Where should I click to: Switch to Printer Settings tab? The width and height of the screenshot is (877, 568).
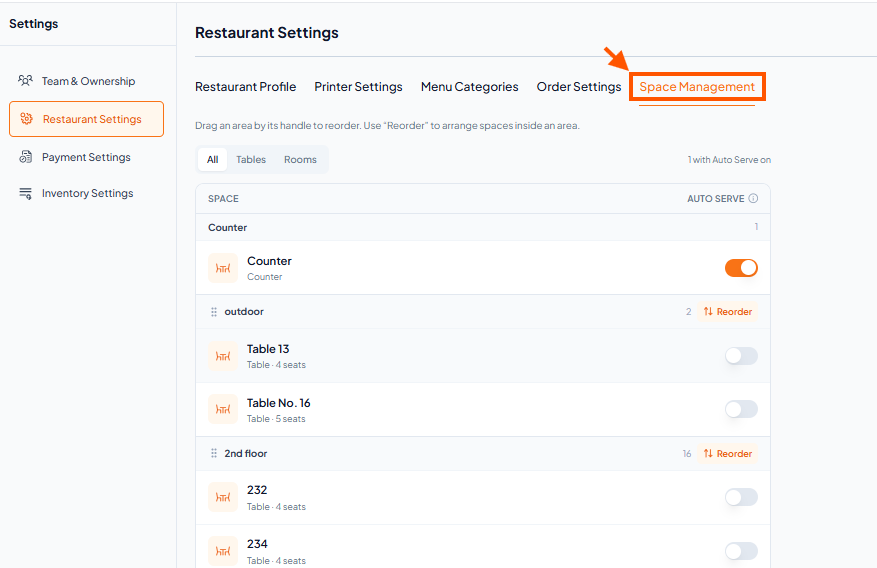(x=358, y=87)
